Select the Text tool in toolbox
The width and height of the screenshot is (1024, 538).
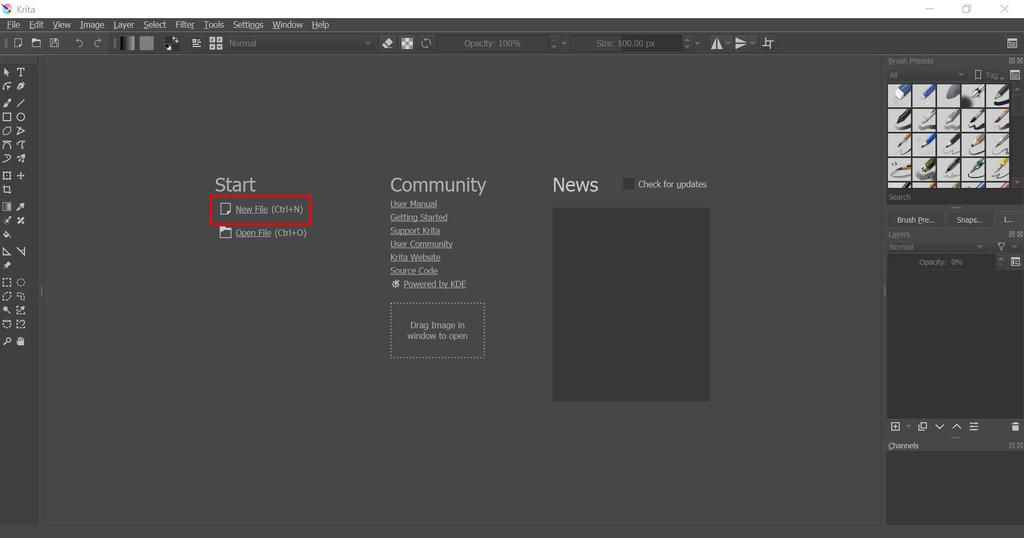(x=21, y=72)
